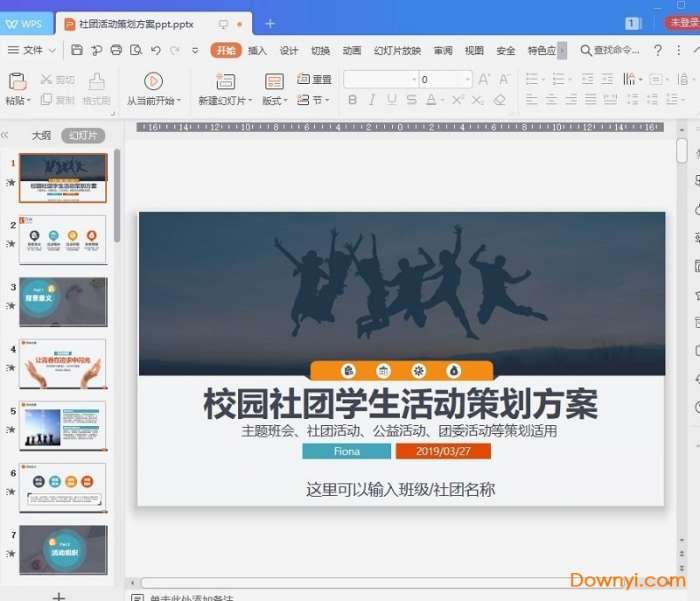
Task: Start slideshow with 从当前开始 play icon
Action: 153,81
